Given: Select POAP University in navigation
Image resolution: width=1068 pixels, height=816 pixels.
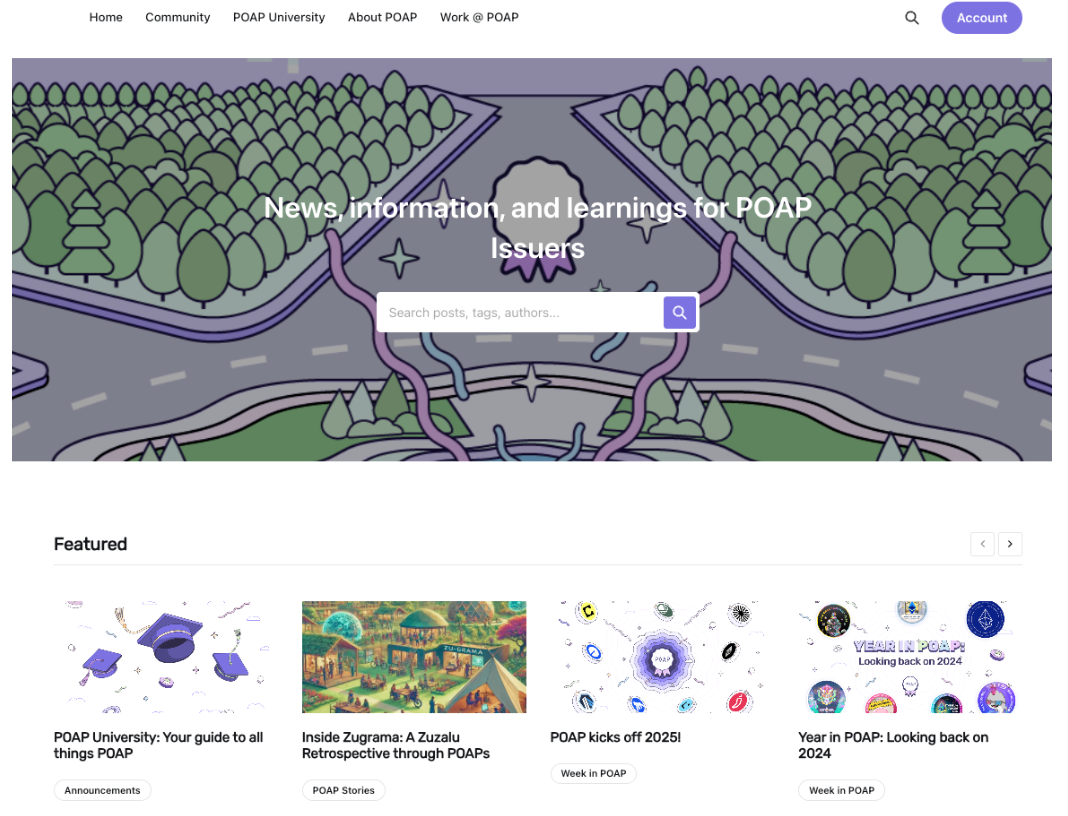Looking at the screenshot, I should 279,17.
